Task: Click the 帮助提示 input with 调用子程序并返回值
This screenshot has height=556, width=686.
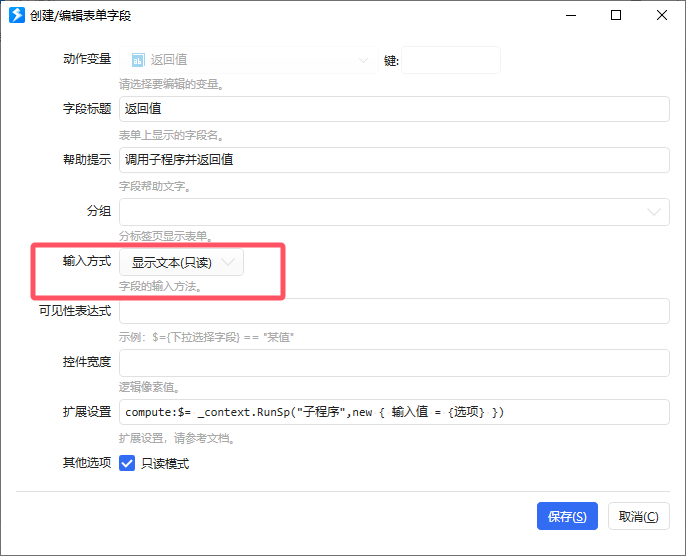Action: point(394,160)
